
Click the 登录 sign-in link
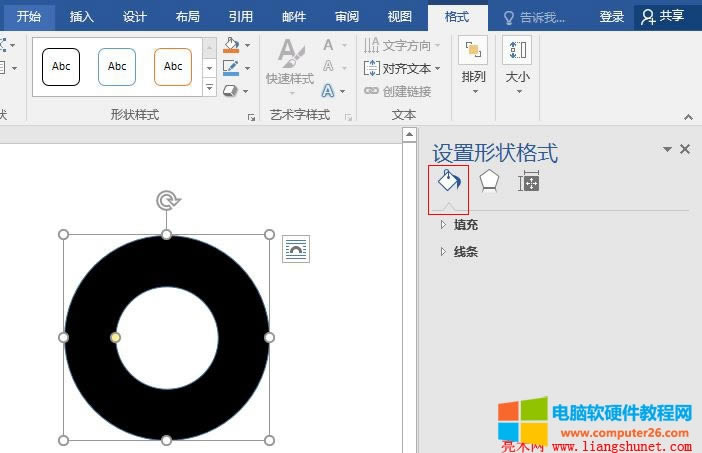[612, 16]
